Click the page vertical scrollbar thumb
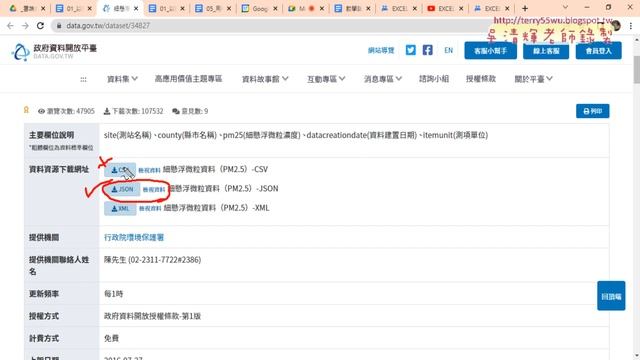Viewport: 640px width, 360px height. (636, 69)
